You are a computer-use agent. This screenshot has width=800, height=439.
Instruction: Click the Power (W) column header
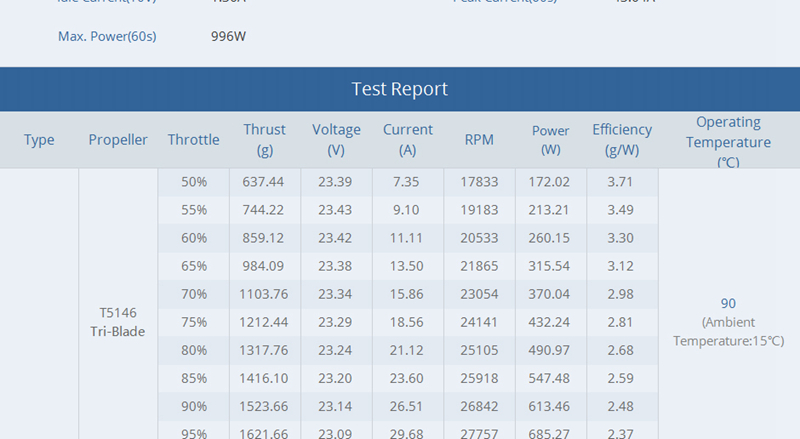[x=550, y=140]
